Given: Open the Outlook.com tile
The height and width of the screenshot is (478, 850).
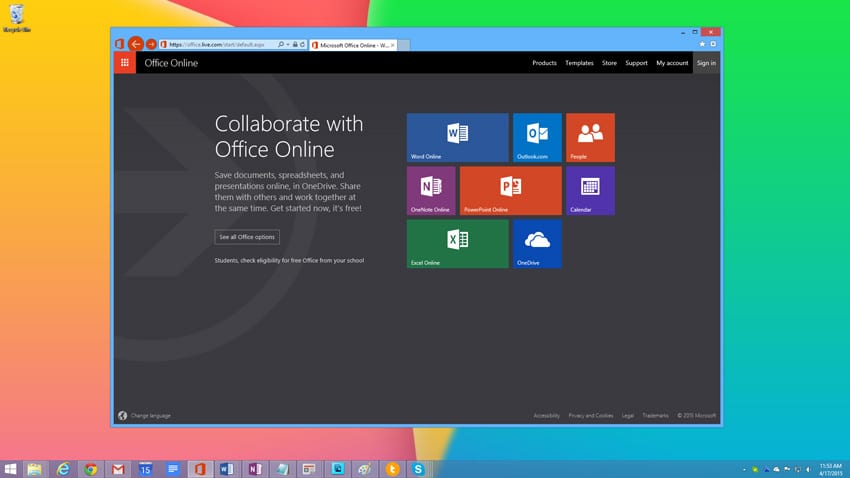Looking at the screenshot, I should pyautogui.click(x=537, y=137).
